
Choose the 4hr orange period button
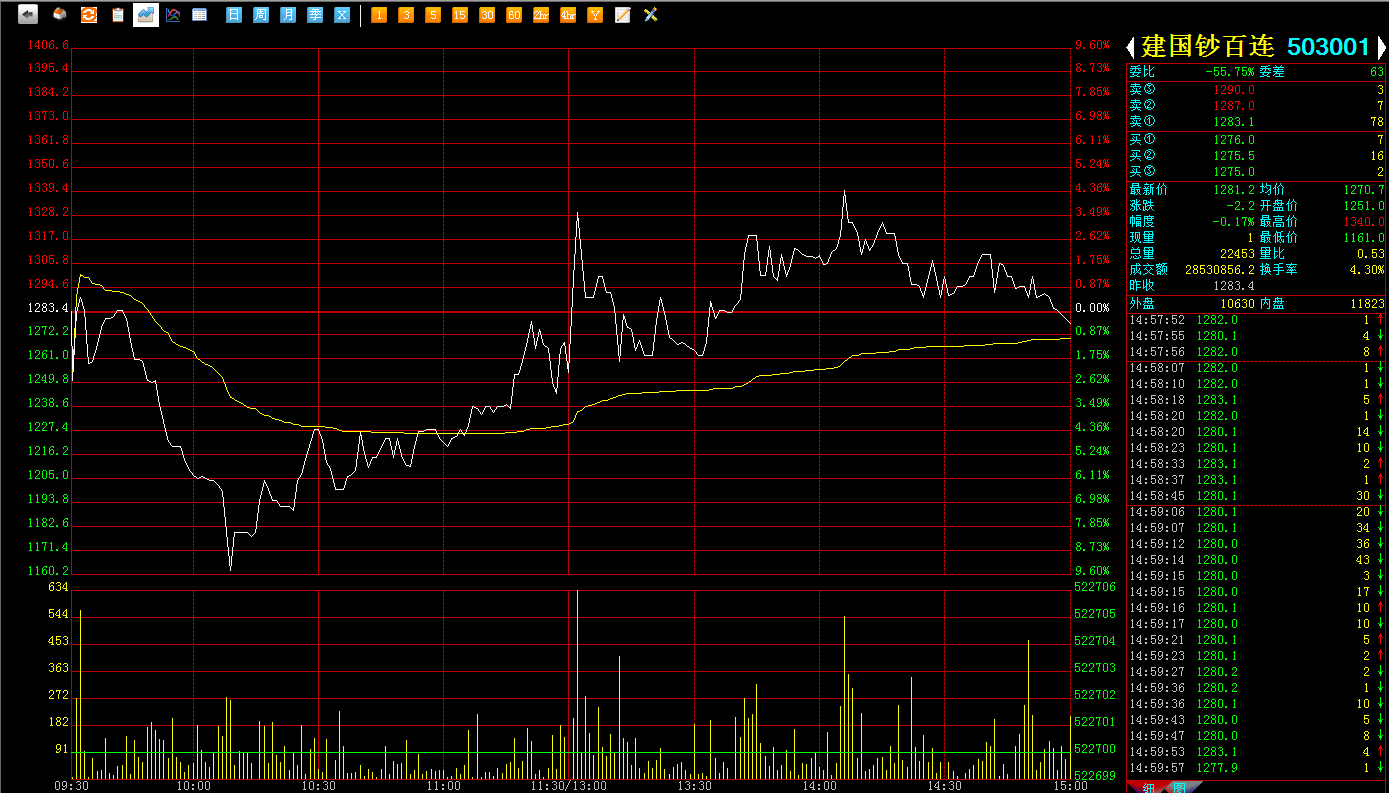click(568, 15)
